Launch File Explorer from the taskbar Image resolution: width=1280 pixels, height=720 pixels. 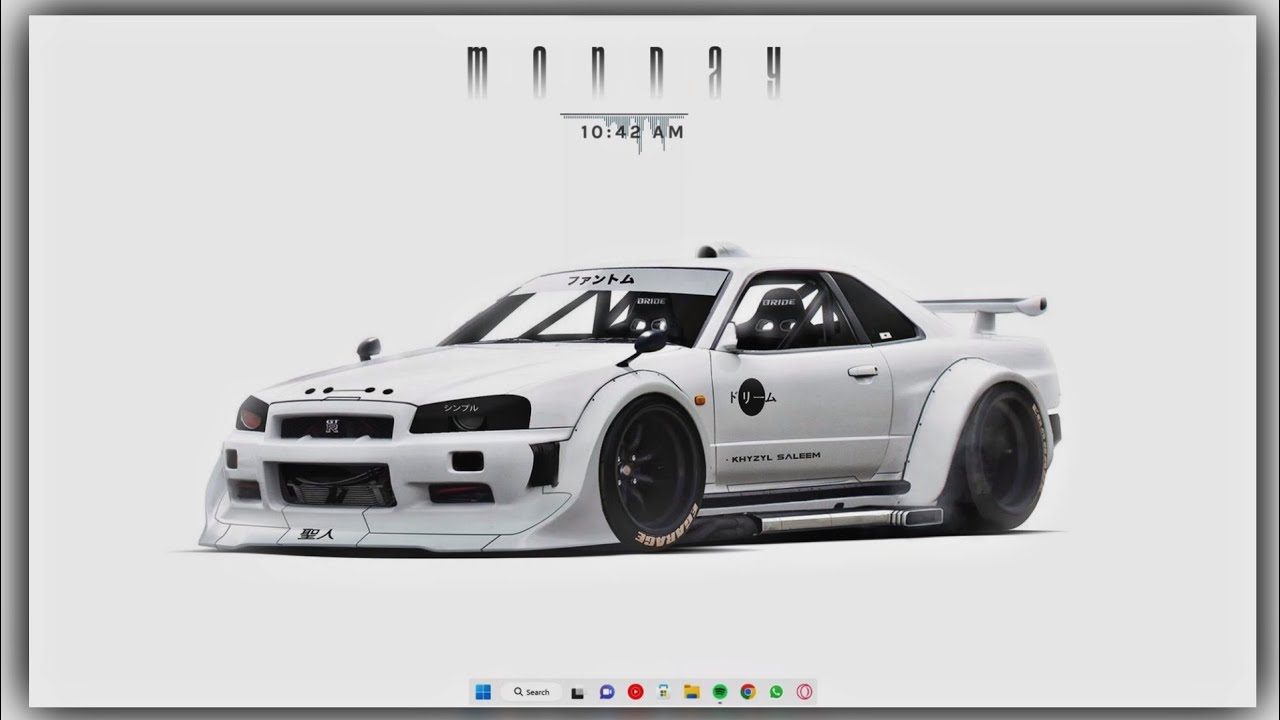691,691
